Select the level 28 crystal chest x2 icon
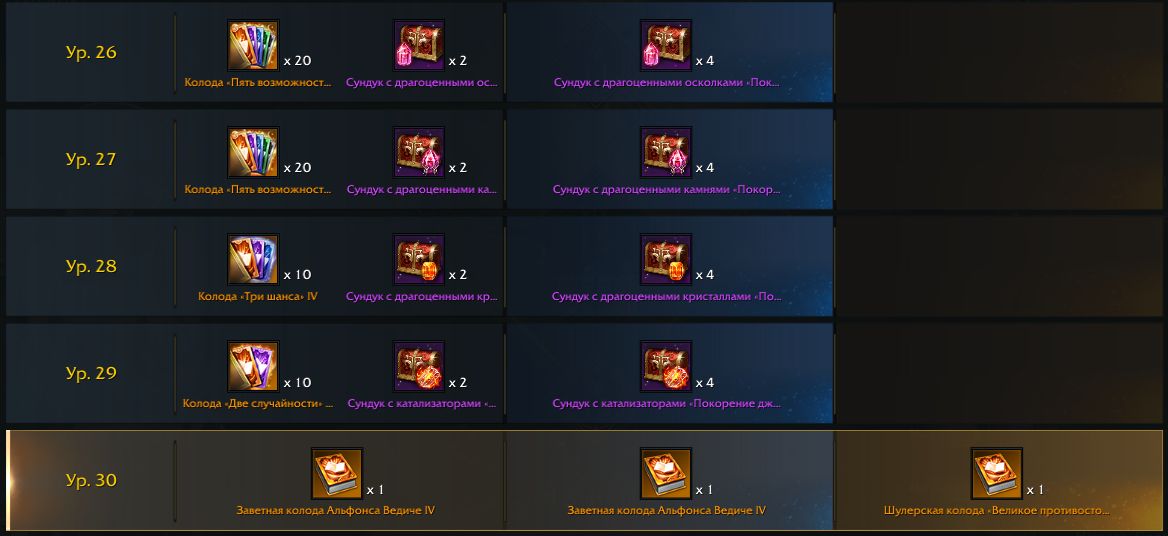The width and height of the screenshot is (1168, 536). click(419, 260)
